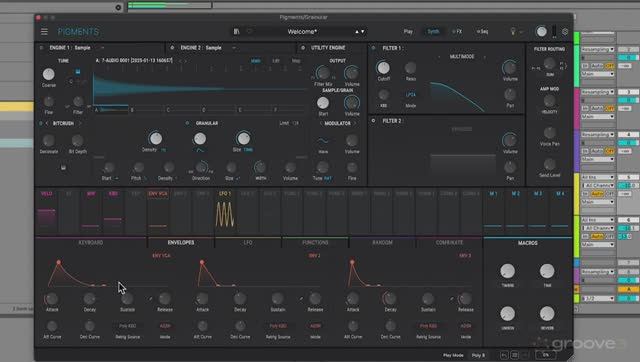Open the Welcome preset name dropdown
This screenshot has height=362, width=640.
pyautogui.click(x=302, y=31)
